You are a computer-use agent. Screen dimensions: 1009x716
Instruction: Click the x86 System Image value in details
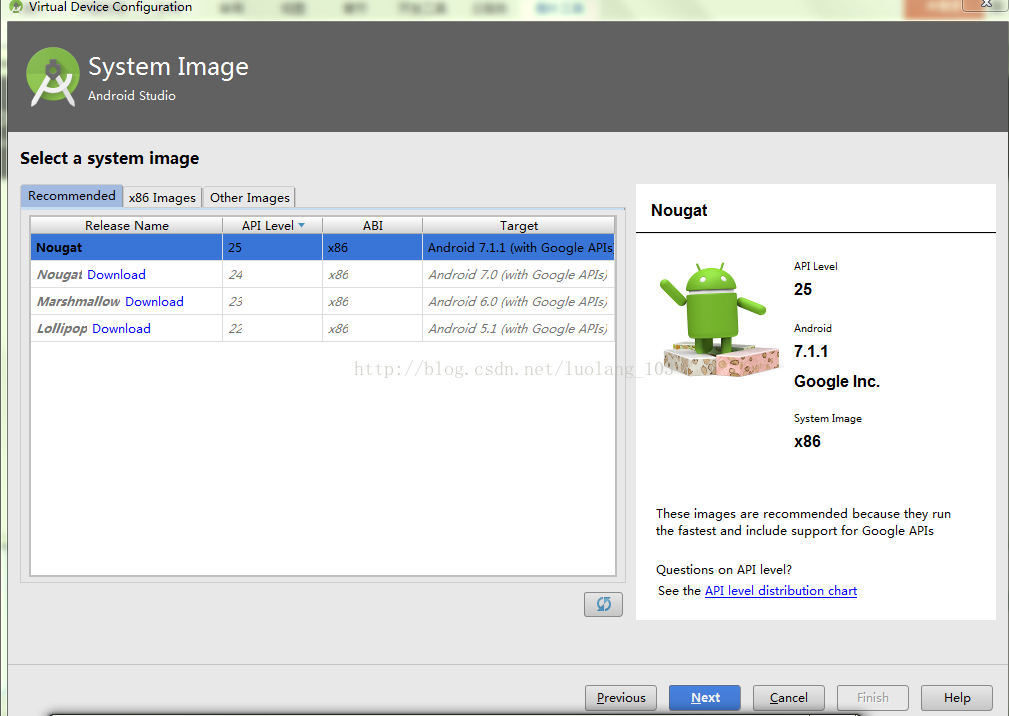(807, 441)
